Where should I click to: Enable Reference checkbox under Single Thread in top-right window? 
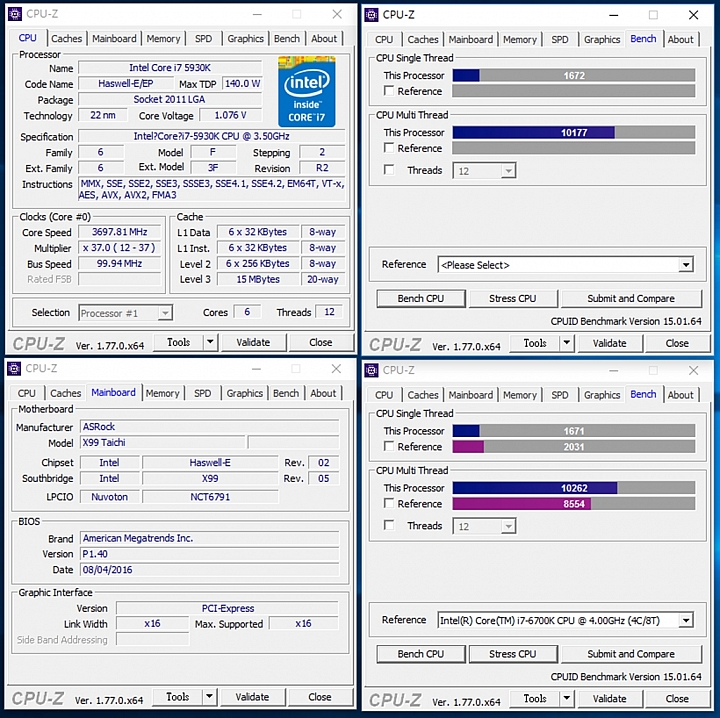pyautogui.click(x=389, y=91)
